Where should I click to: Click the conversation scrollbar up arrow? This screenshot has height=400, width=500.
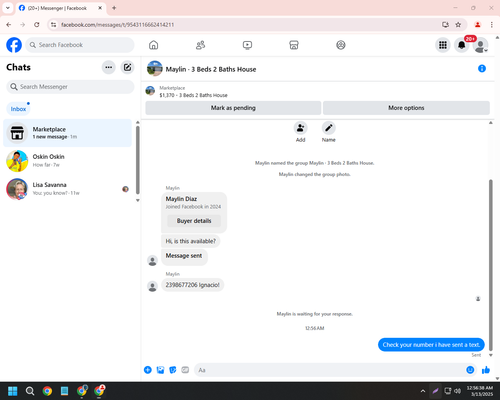(491, 123)
